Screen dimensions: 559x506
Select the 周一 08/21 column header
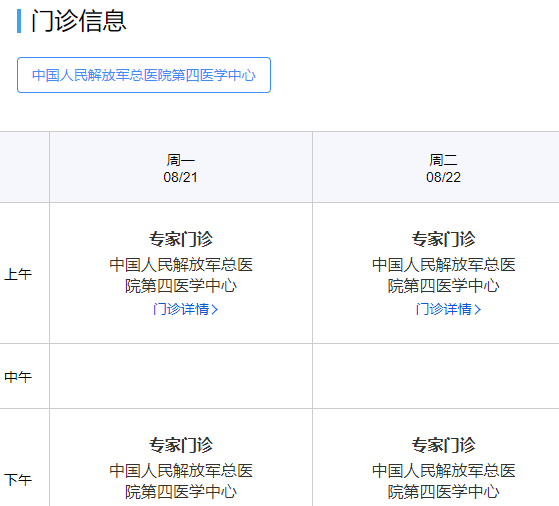tap(181, 168)
